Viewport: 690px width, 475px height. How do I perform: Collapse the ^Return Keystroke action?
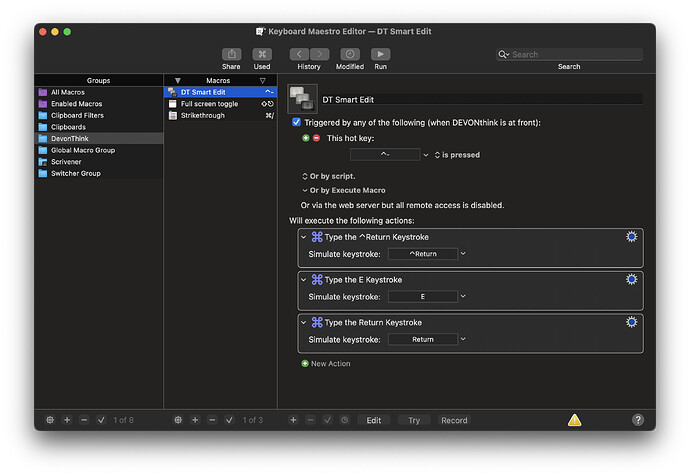[304, 237]
